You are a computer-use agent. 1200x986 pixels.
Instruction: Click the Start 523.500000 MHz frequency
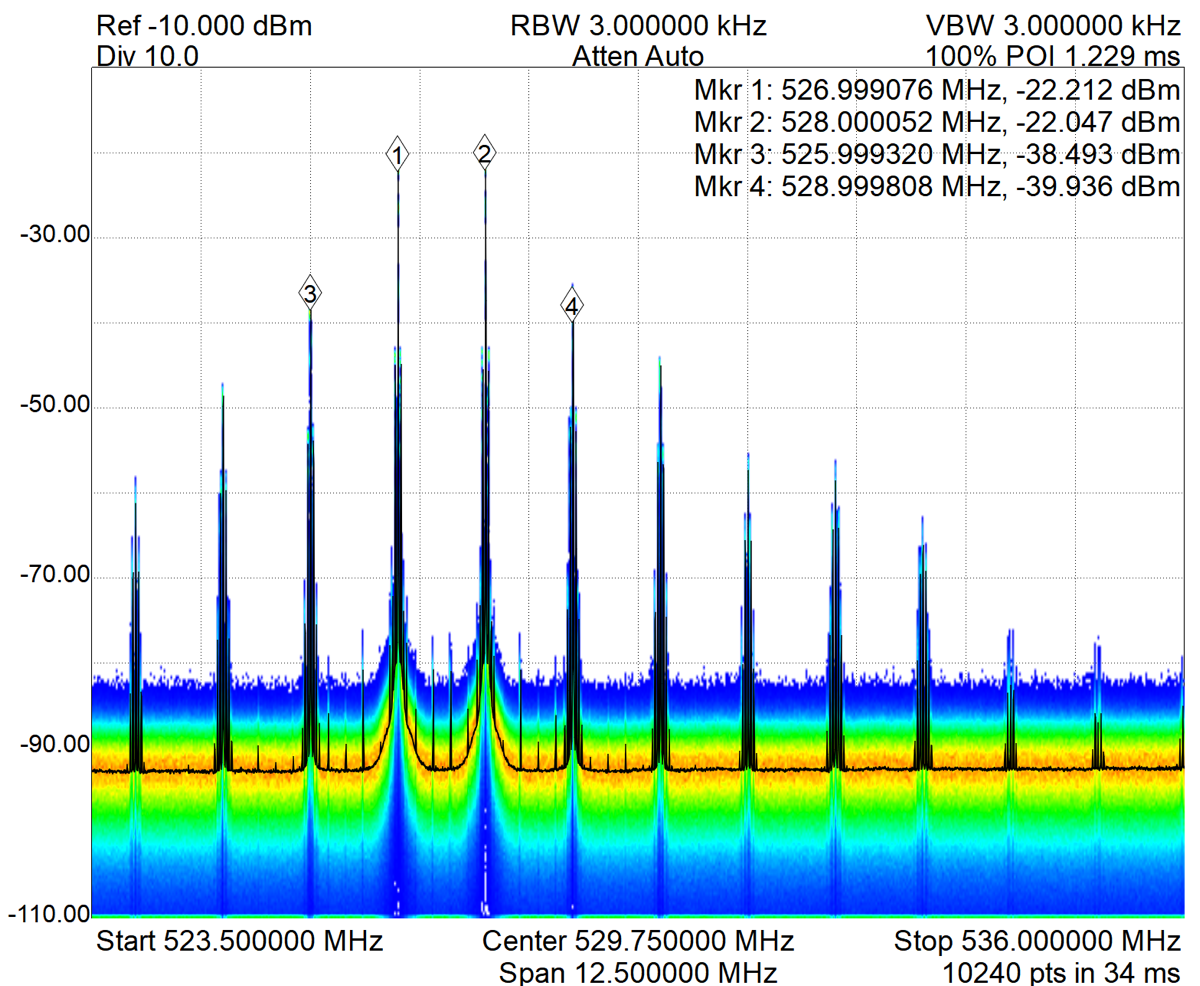click(x=240, y=941)
